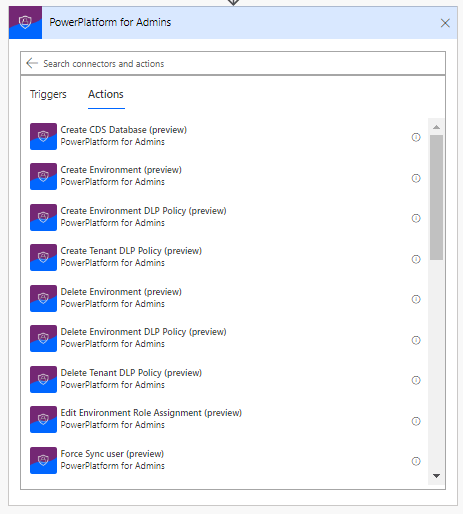463x514 pixels.
Task: Click the Edit Environment Role Assignment icon
Action: click(x=43, y=419)
